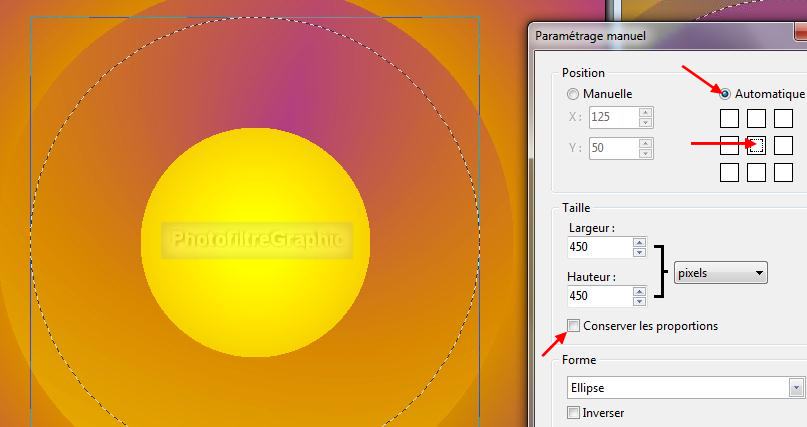Decrease Largeur with the down arrow
Screen dimensions: 807x427
pyautogui.click(x=640, y=252)
